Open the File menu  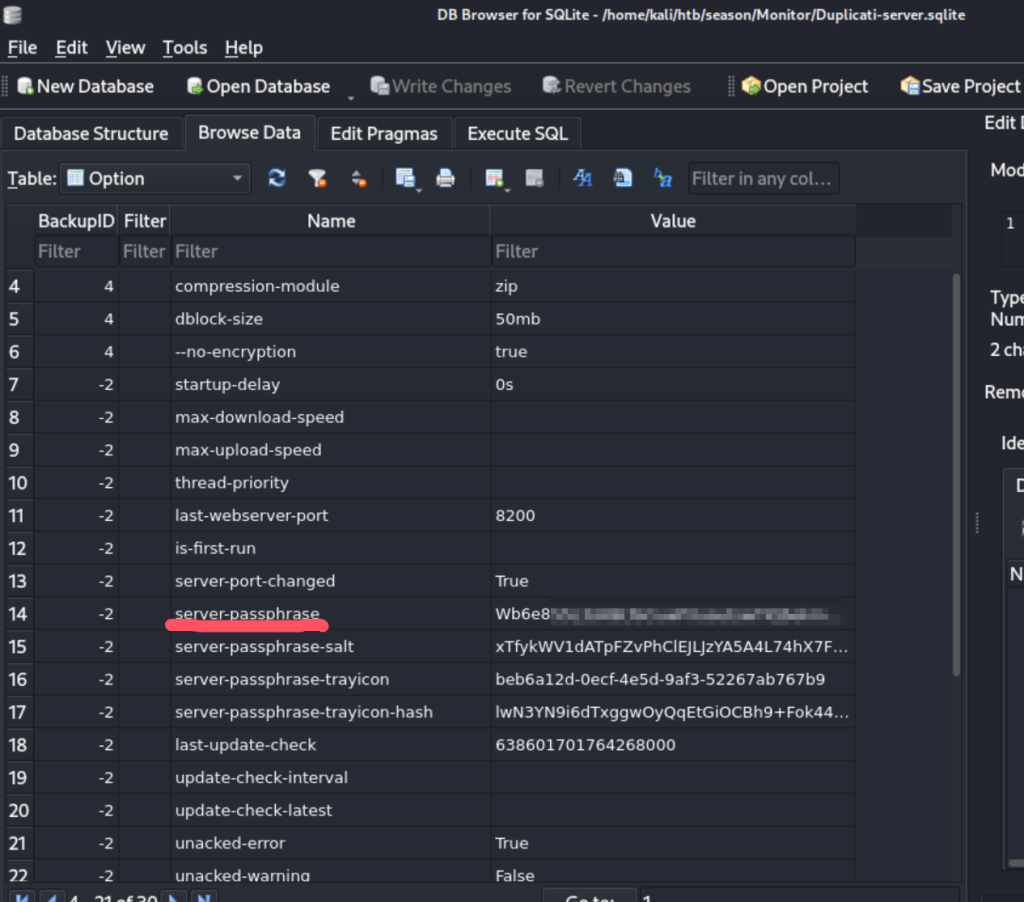[22, 48]
